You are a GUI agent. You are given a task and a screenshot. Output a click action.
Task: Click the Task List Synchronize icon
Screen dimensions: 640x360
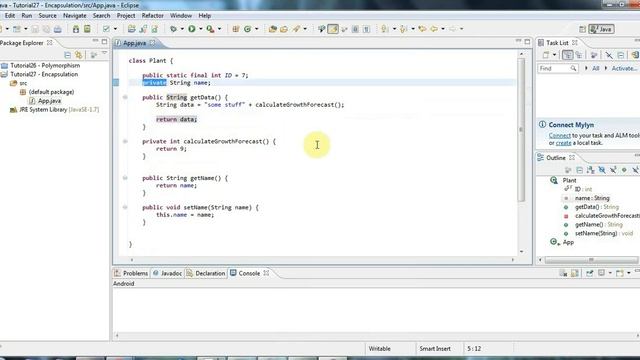pyautogui.click(x=635, y=55)
